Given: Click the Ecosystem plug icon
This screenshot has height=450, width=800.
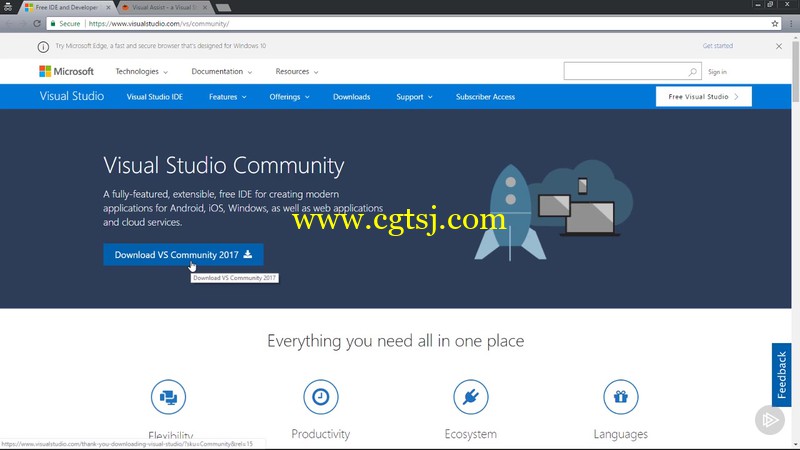Looking at the screenshot, I should pyautogui.click(x=470, y=397).
